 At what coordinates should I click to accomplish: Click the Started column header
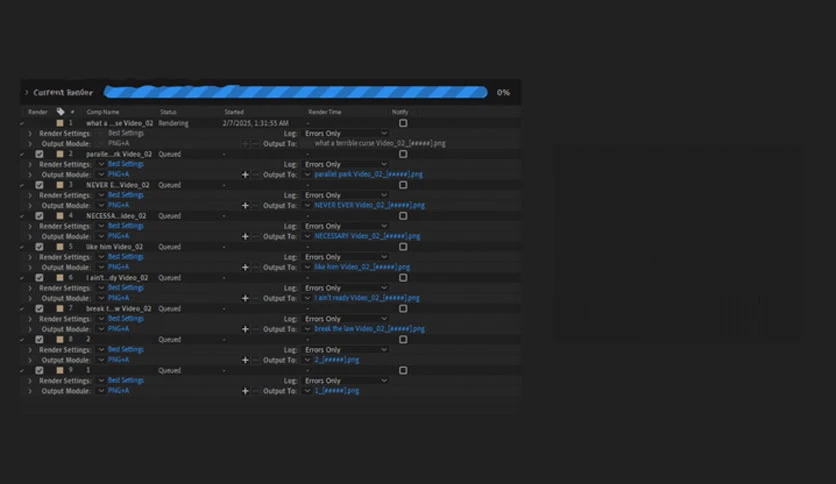pyautogui.click(x=234, y=112)
